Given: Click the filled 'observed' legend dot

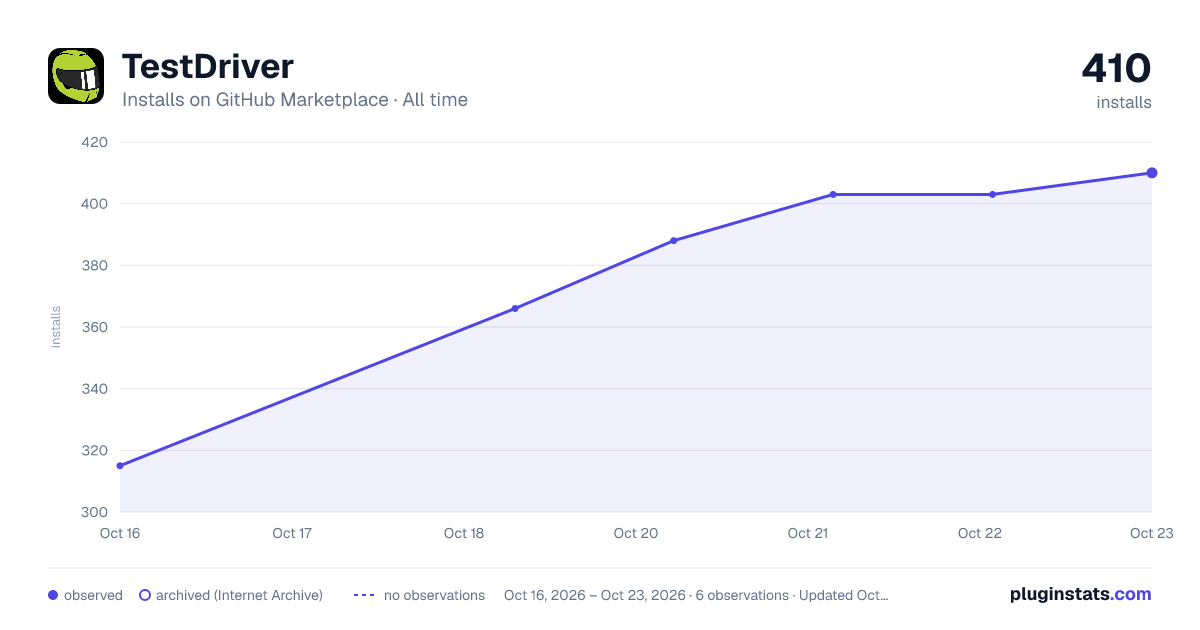Looking at the screenshot, I should click(53, 595).
